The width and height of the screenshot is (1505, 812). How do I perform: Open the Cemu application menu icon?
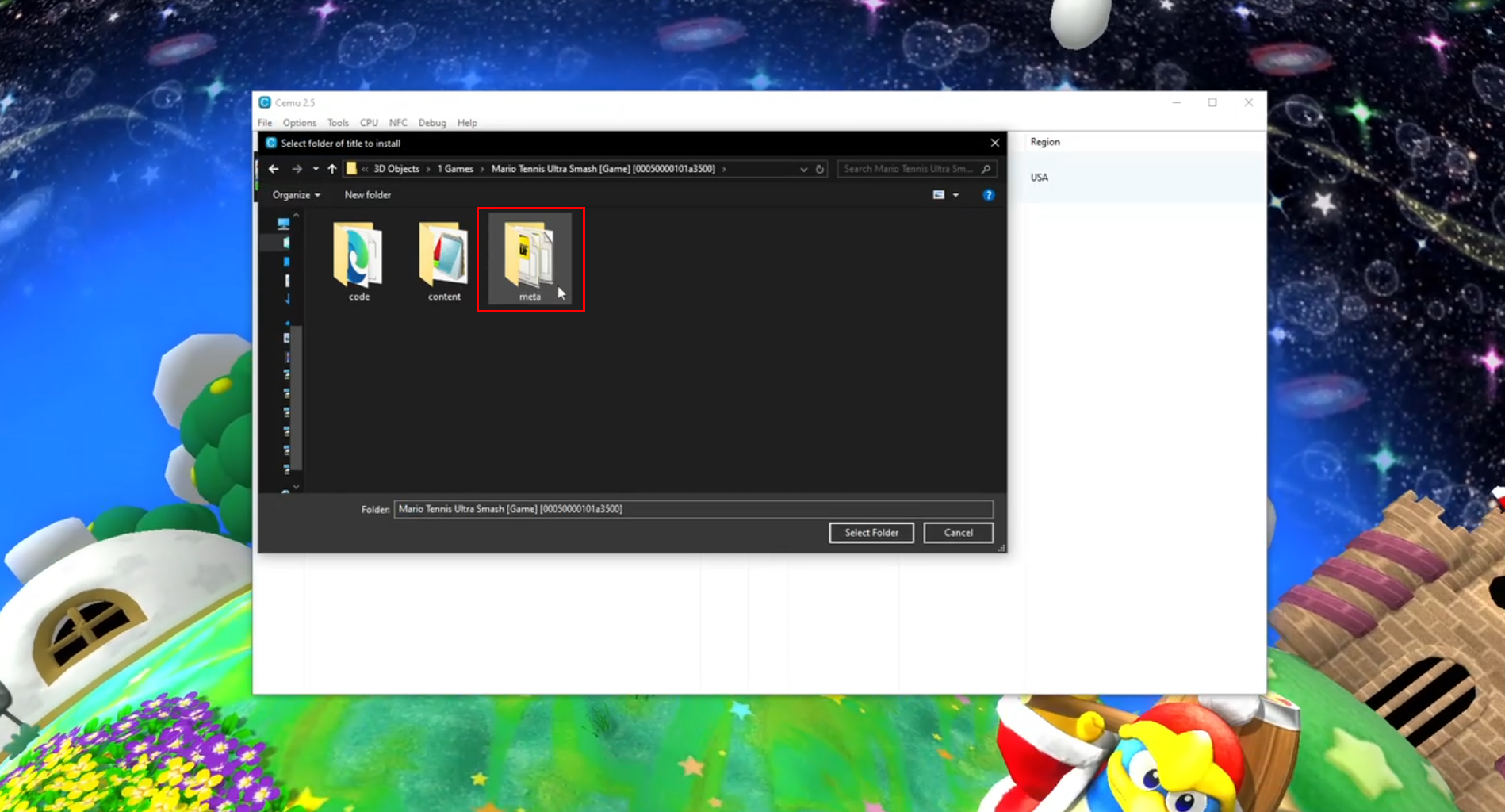[x=265, y=102]
